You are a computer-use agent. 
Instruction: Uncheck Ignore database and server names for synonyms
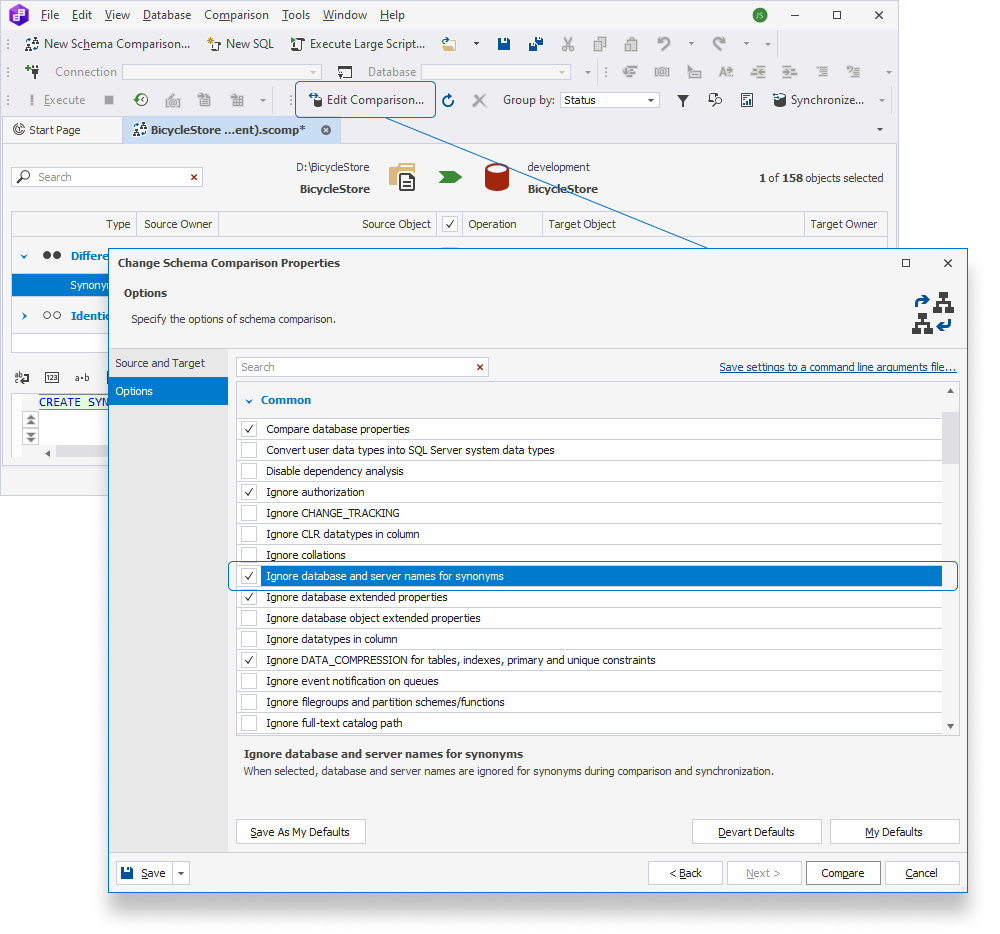249,576
